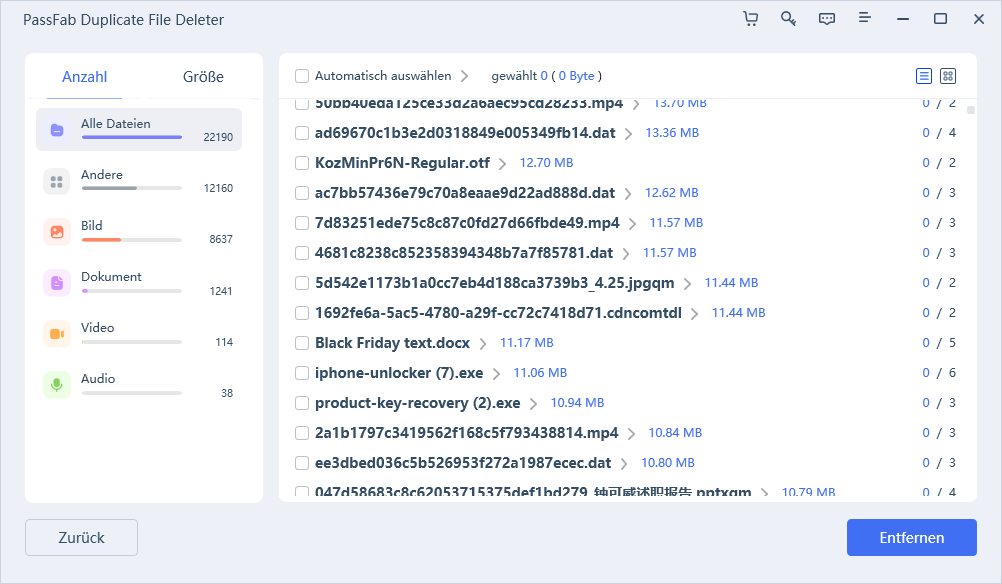
Task: Expand the Automatisch auswählen options arrow
Action: coord(465,76)
